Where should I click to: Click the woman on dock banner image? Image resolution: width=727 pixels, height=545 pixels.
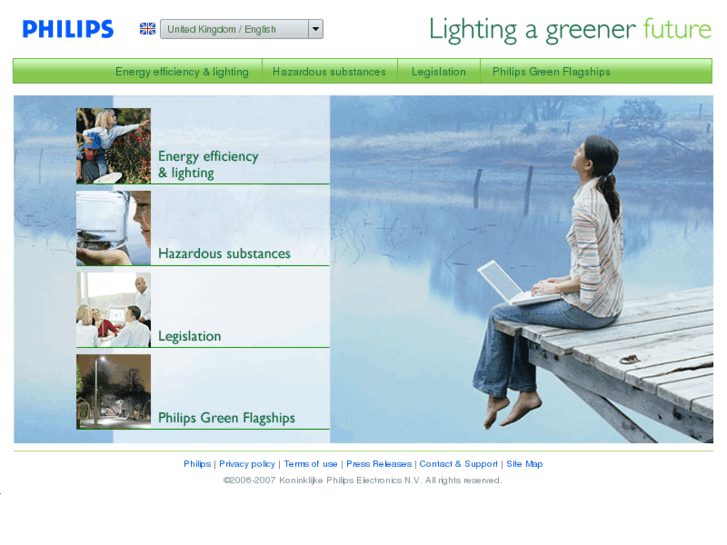[x=522, y=269]
